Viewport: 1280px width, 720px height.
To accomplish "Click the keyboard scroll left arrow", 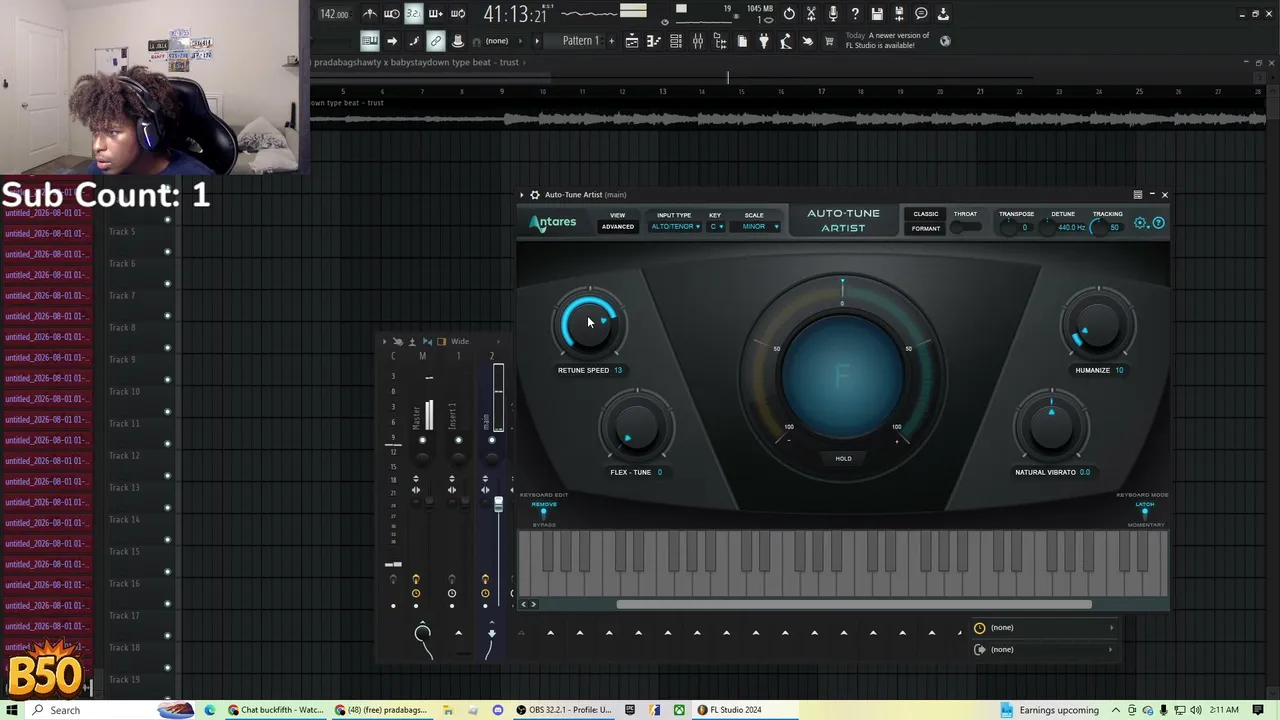I will tap(523, 604).
